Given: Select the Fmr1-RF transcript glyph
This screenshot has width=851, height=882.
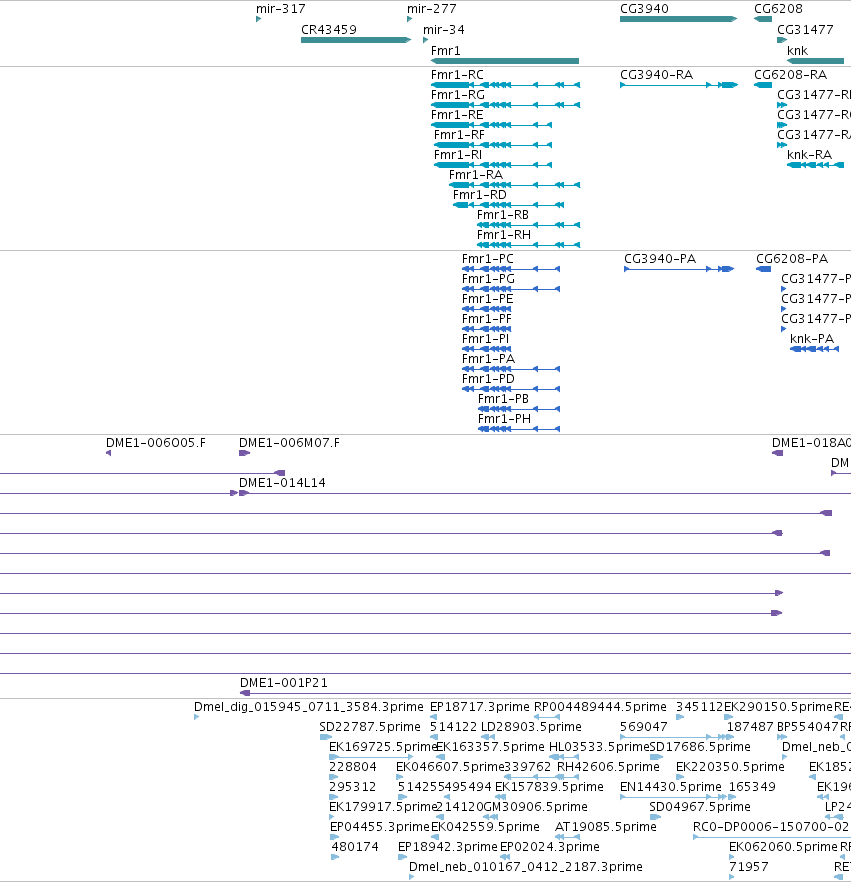Looking at the screenshot, I should [493, 145].
